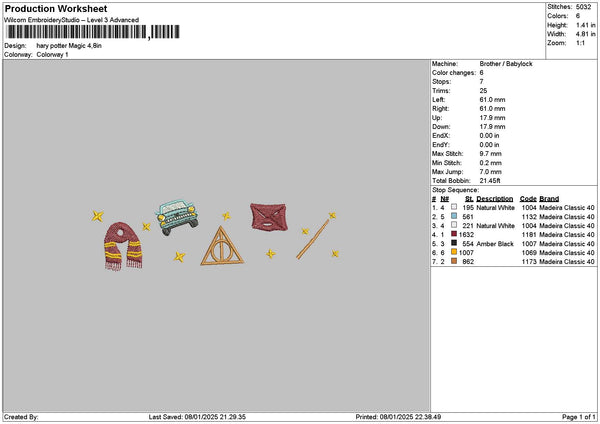Click the 'Colorway 1' value
This screenshot has height=424, width=600.
click(x=52, y=55)
